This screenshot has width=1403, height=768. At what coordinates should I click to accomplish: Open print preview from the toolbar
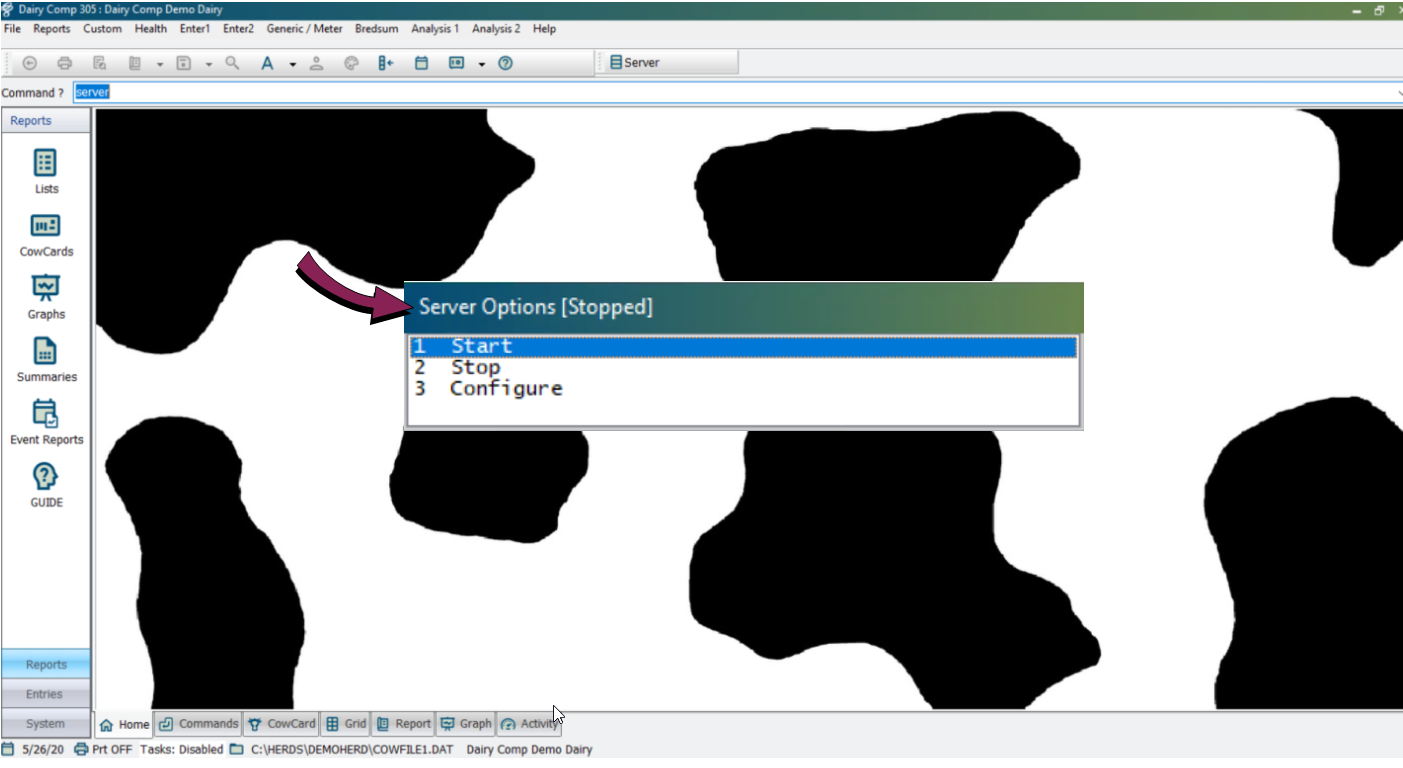point(100,63)
